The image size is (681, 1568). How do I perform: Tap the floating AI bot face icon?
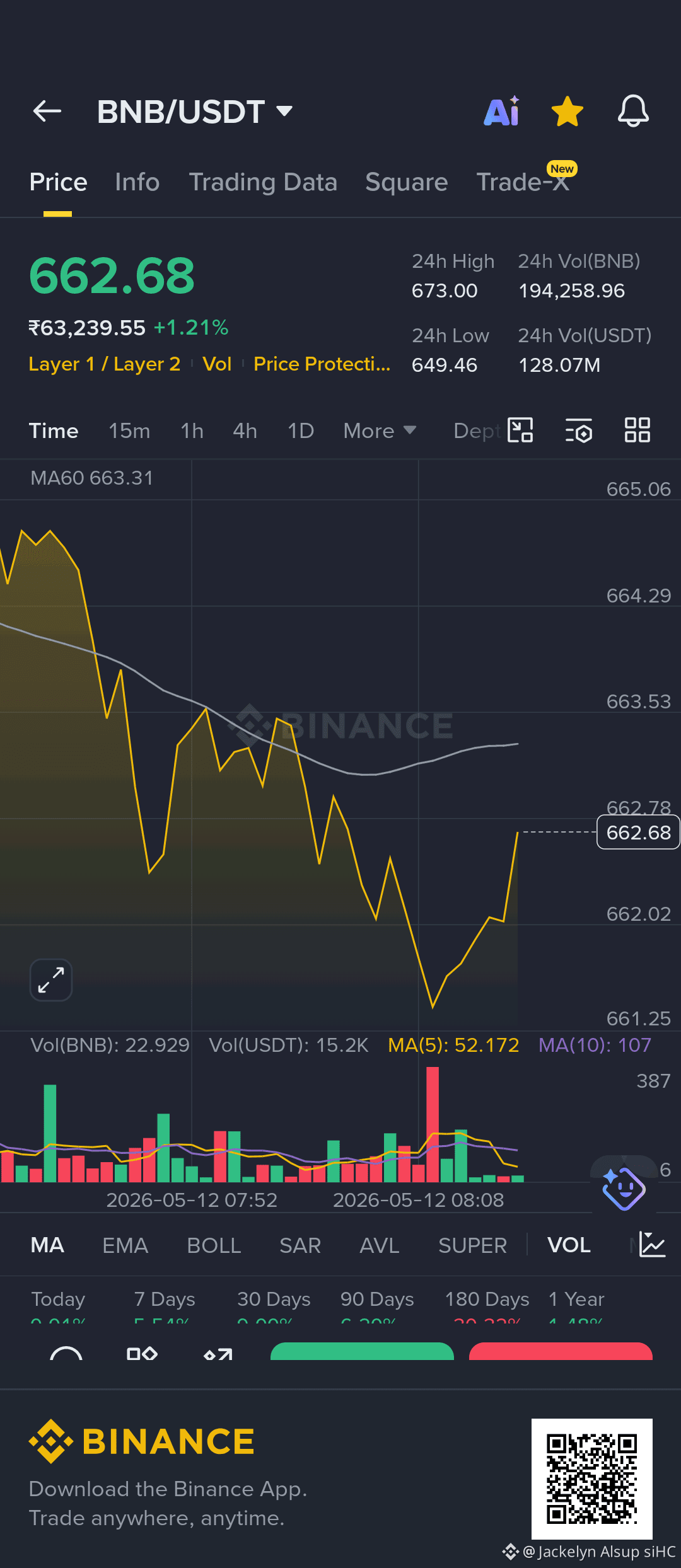623,1189
